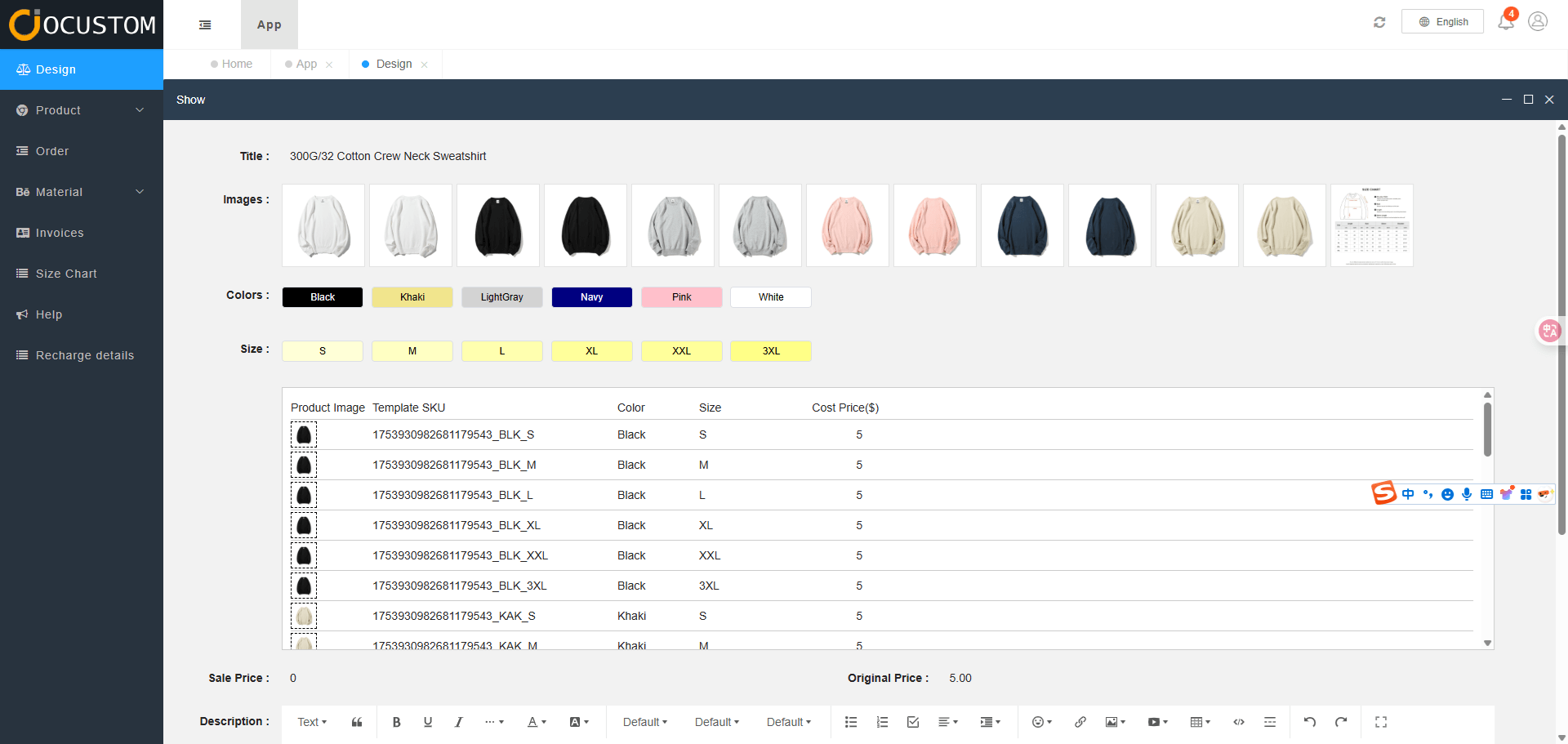This screenshot has width=1568, height=744.
Task: Choose the Navy color swatch
Action: coord(591,297)
